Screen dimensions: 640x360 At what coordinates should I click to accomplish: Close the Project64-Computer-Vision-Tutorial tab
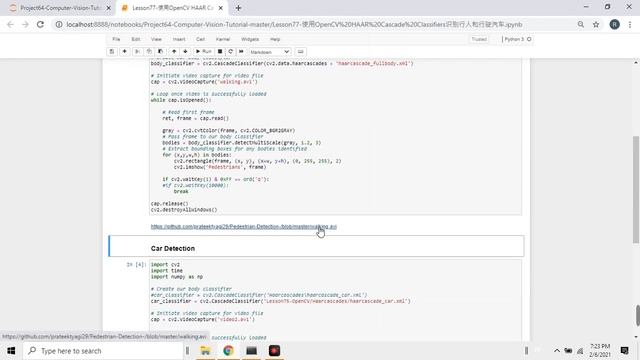click(x=109, y=8)
